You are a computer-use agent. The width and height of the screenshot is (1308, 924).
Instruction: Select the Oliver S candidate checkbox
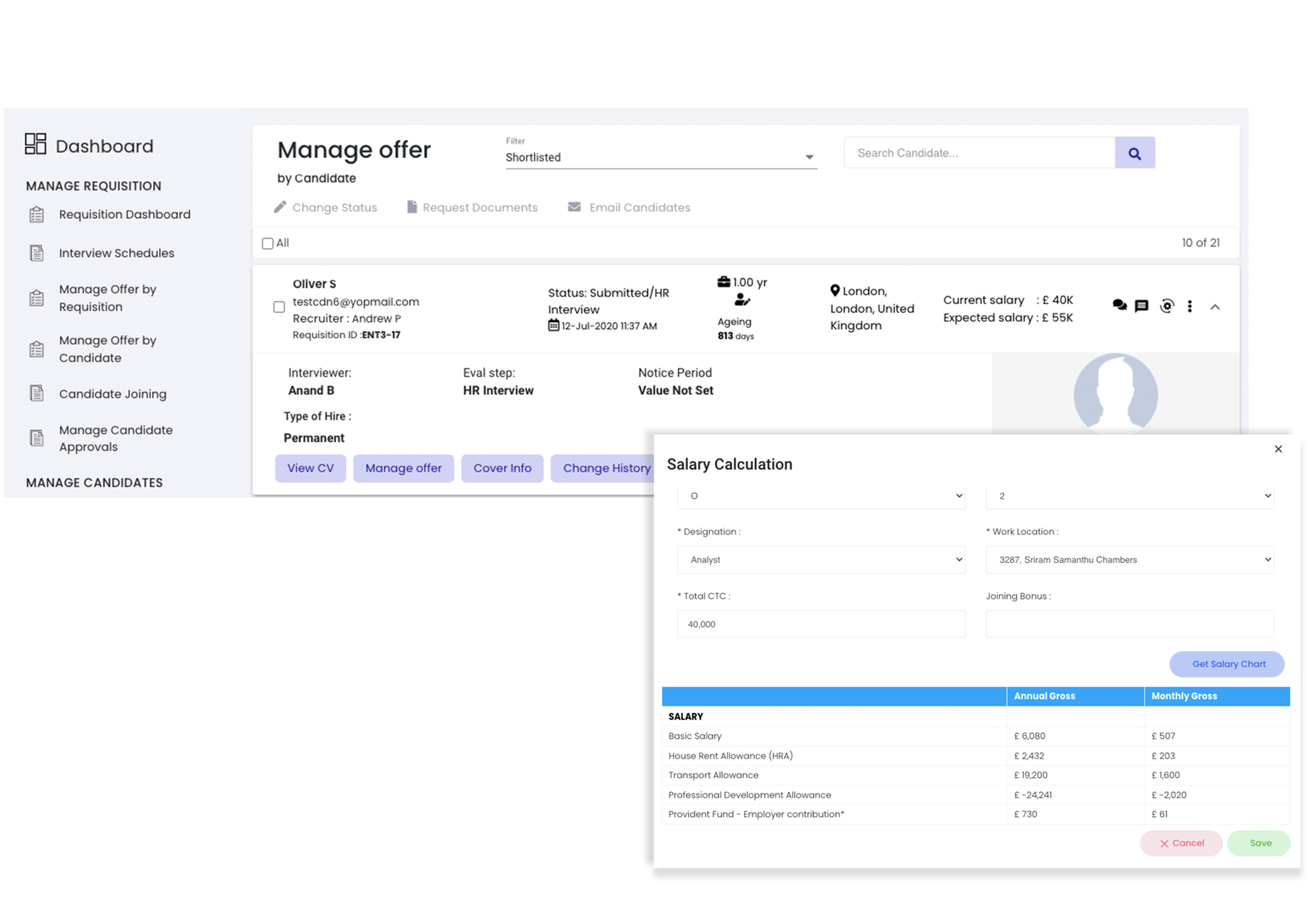(x=279, y=307)
